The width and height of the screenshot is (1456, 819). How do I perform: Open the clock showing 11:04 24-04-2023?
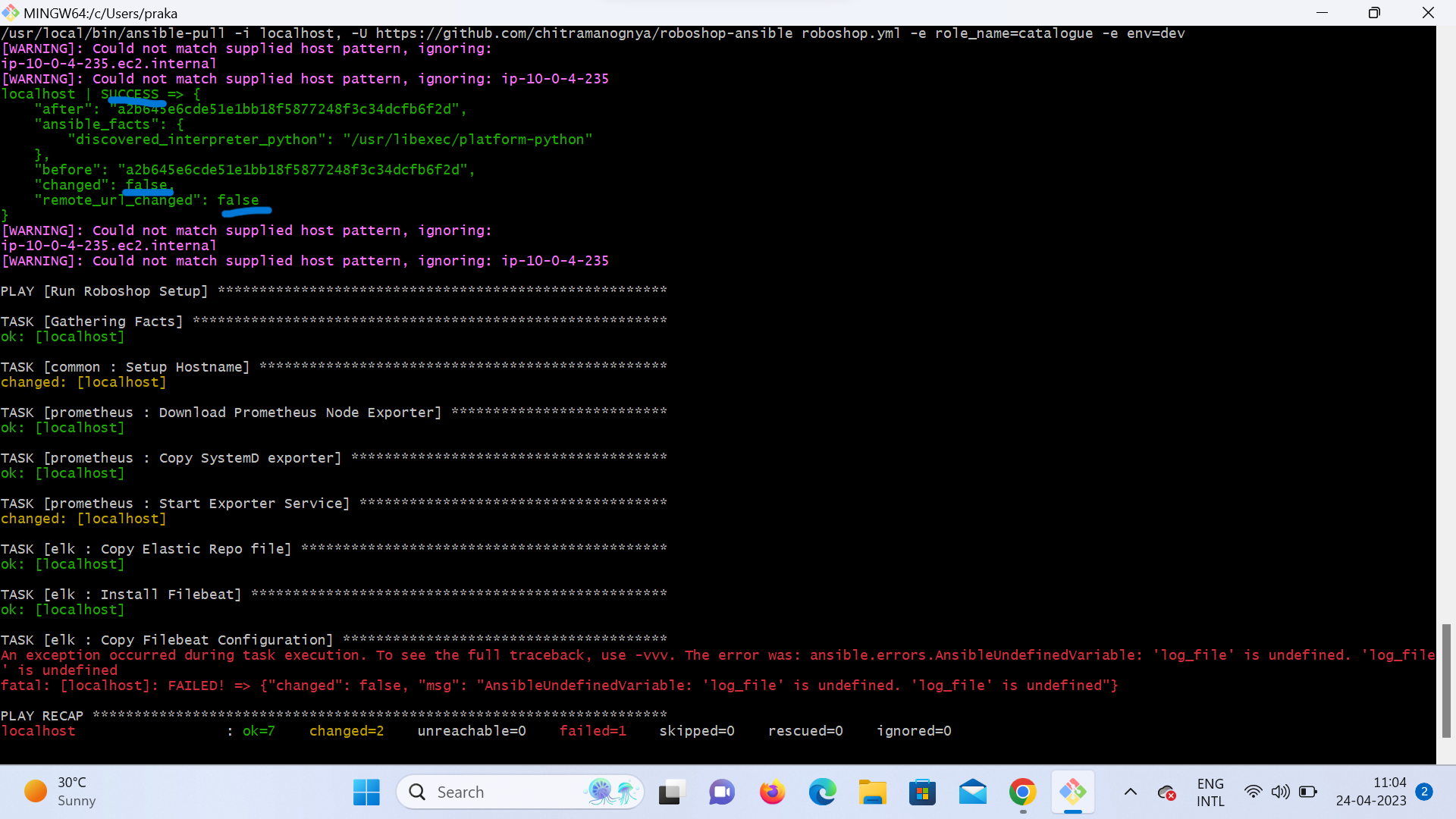point(1371,792)
